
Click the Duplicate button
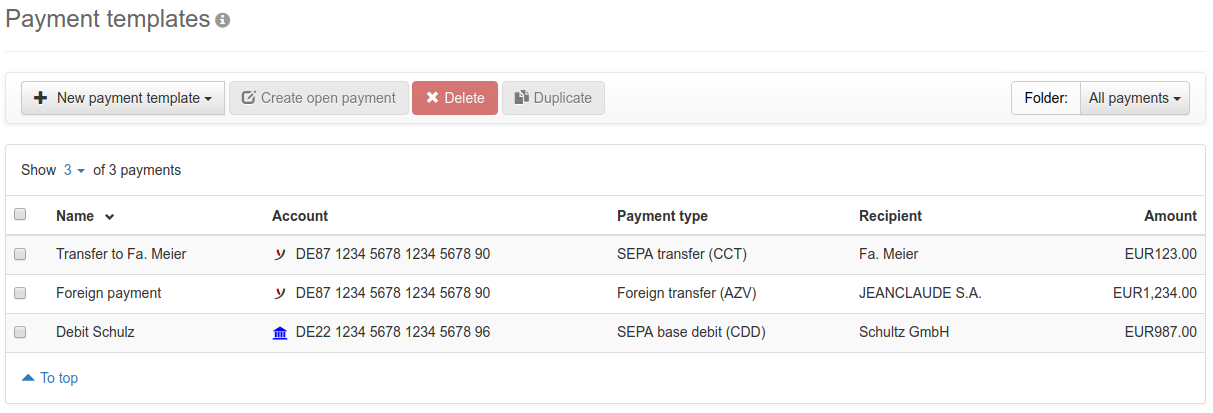pos(553,98)
